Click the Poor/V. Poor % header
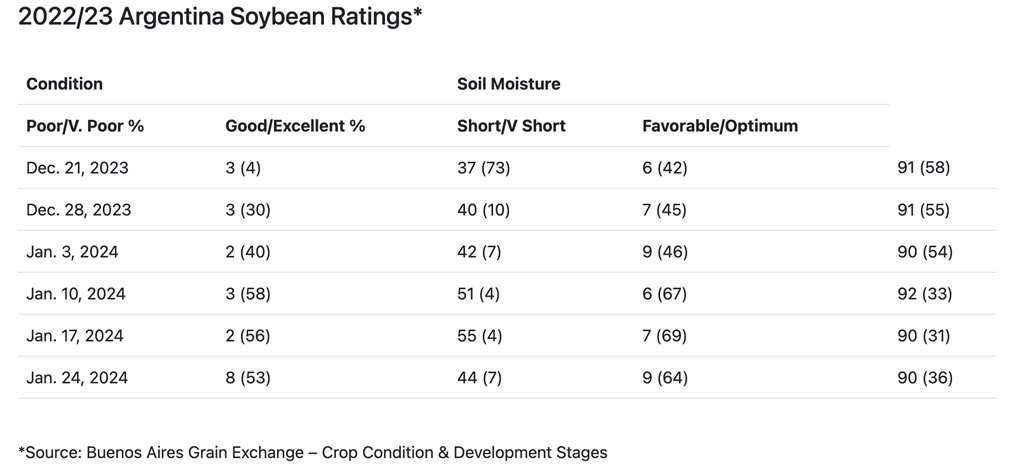1024x476 pixels. tap(85, 126)
